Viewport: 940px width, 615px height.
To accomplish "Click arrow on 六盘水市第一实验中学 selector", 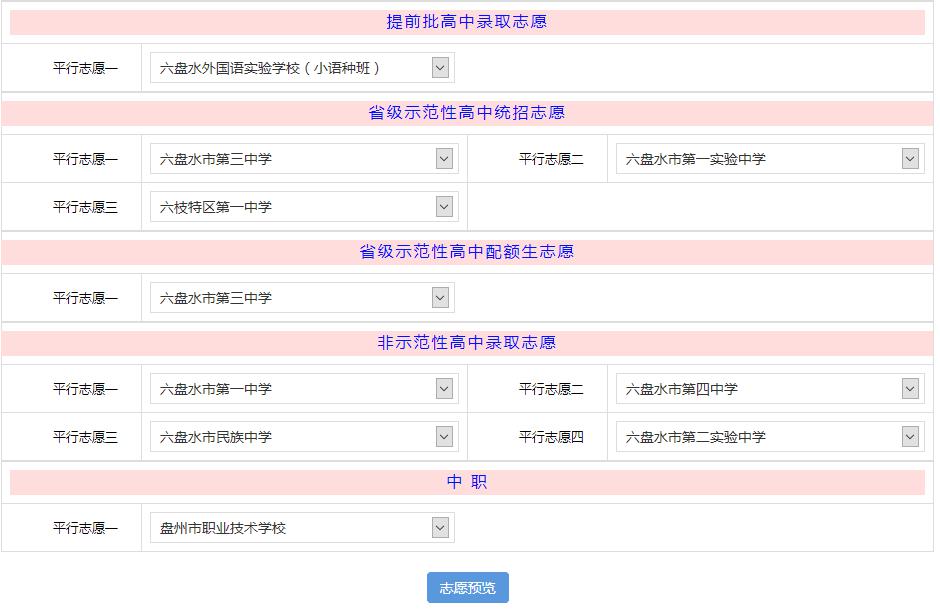I will (x=908, y=158).
